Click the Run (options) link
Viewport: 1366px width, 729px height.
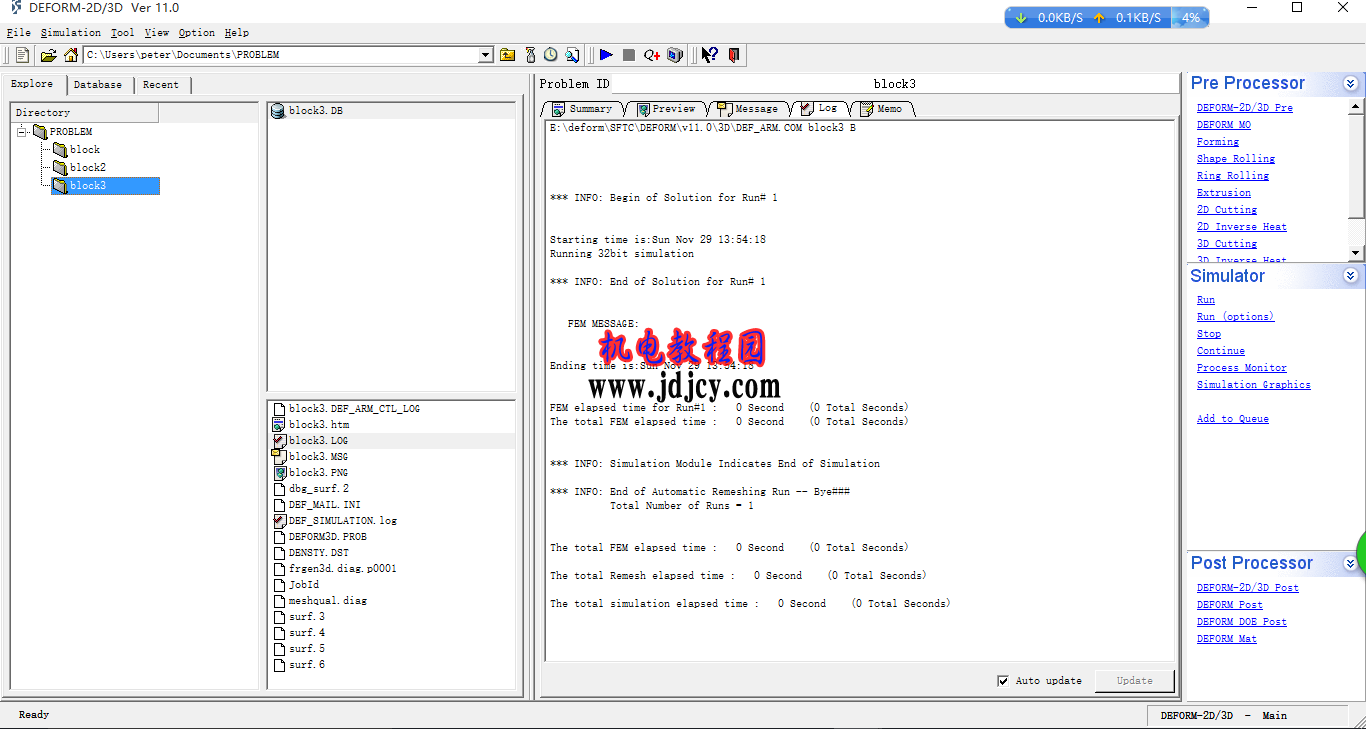coord(1236,317)
